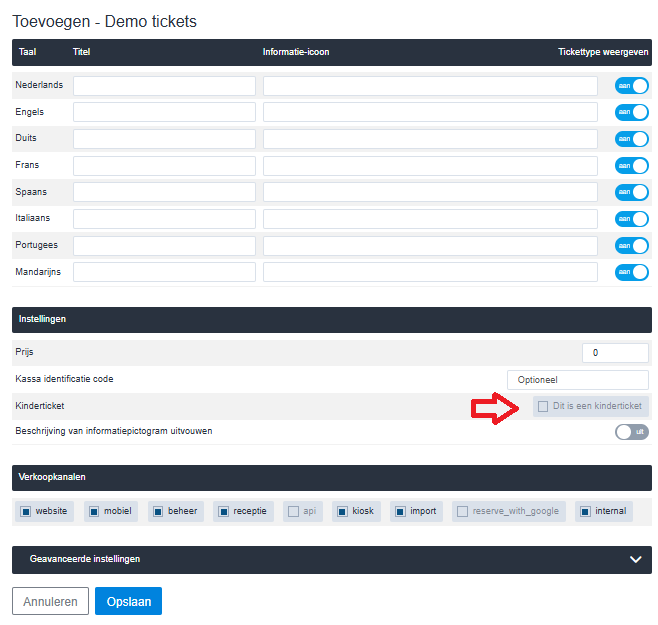Toggle Nederlands ticket type display switch
Image resolution: width=658 pixels, height=625 pixels.
631,86
